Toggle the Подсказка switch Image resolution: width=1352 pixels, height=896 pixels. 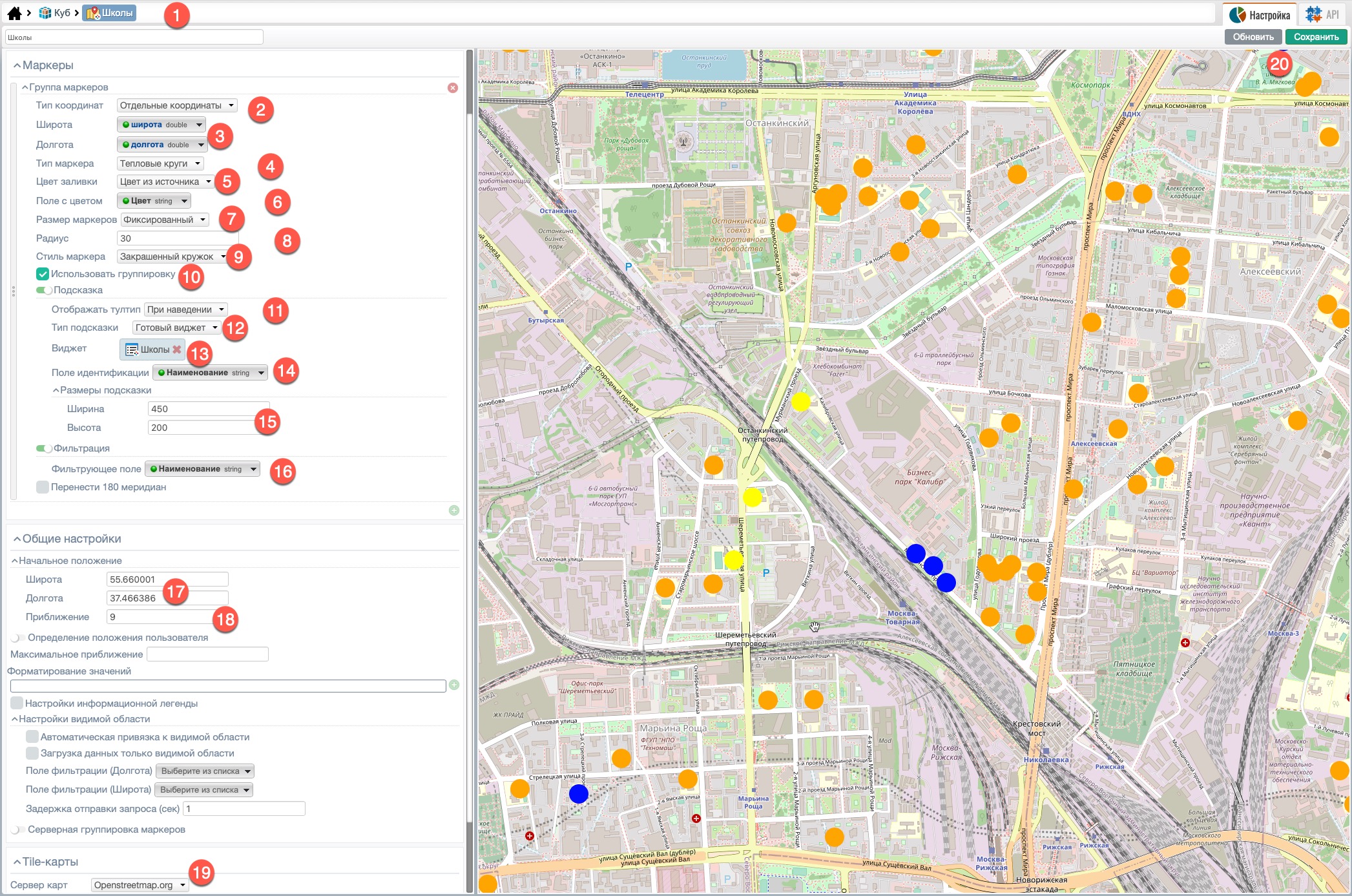[44, 290]
